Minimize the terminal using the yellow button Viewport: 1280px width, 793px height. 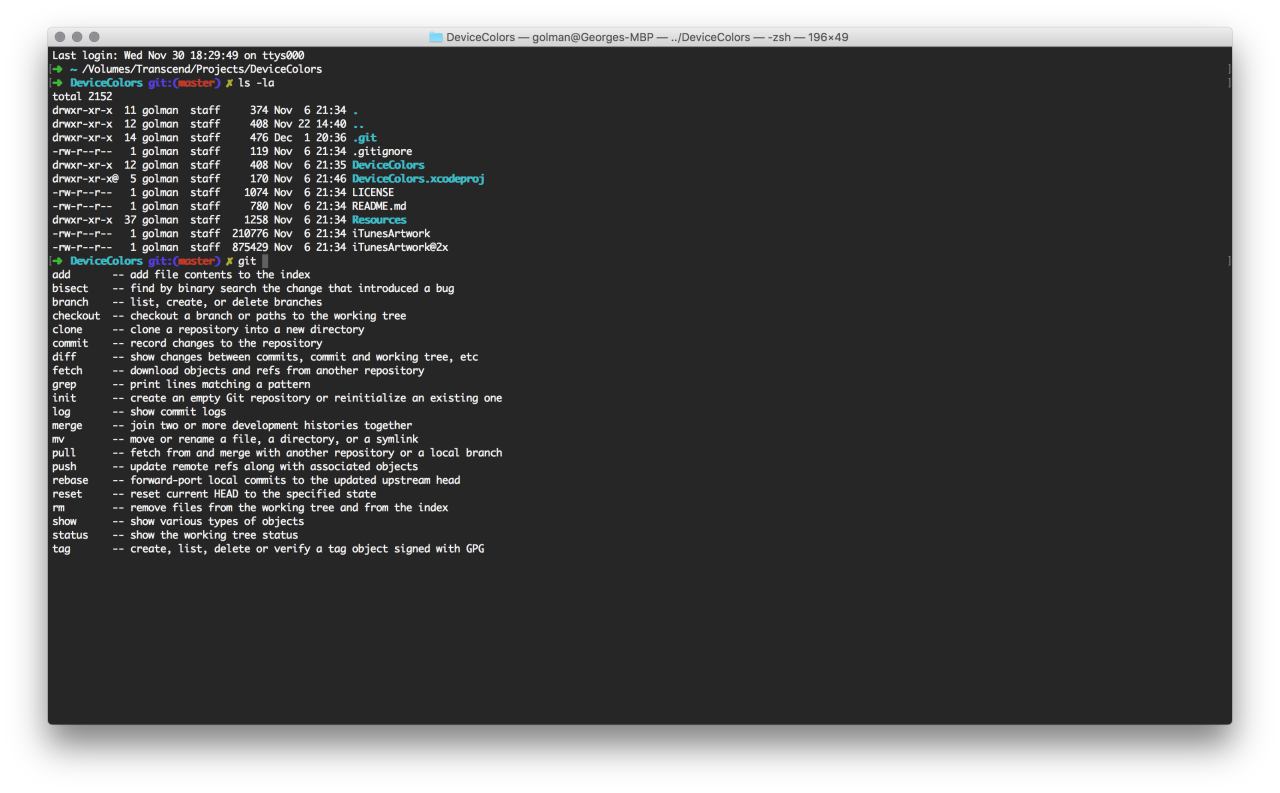coord(78,37)
